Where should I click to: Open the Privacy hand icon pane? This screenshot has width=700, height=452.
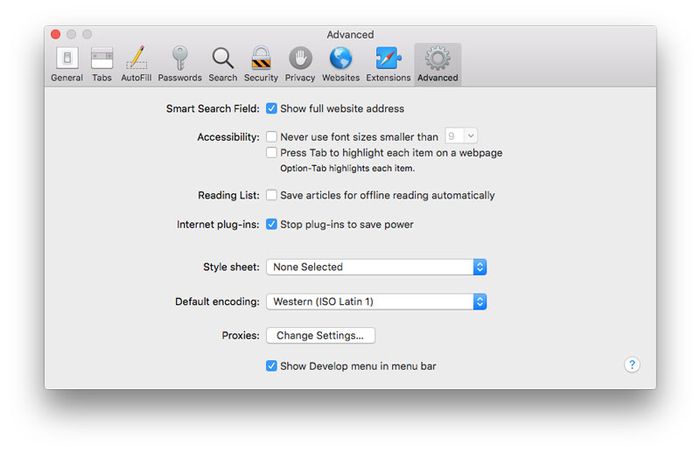click(300, 64)
